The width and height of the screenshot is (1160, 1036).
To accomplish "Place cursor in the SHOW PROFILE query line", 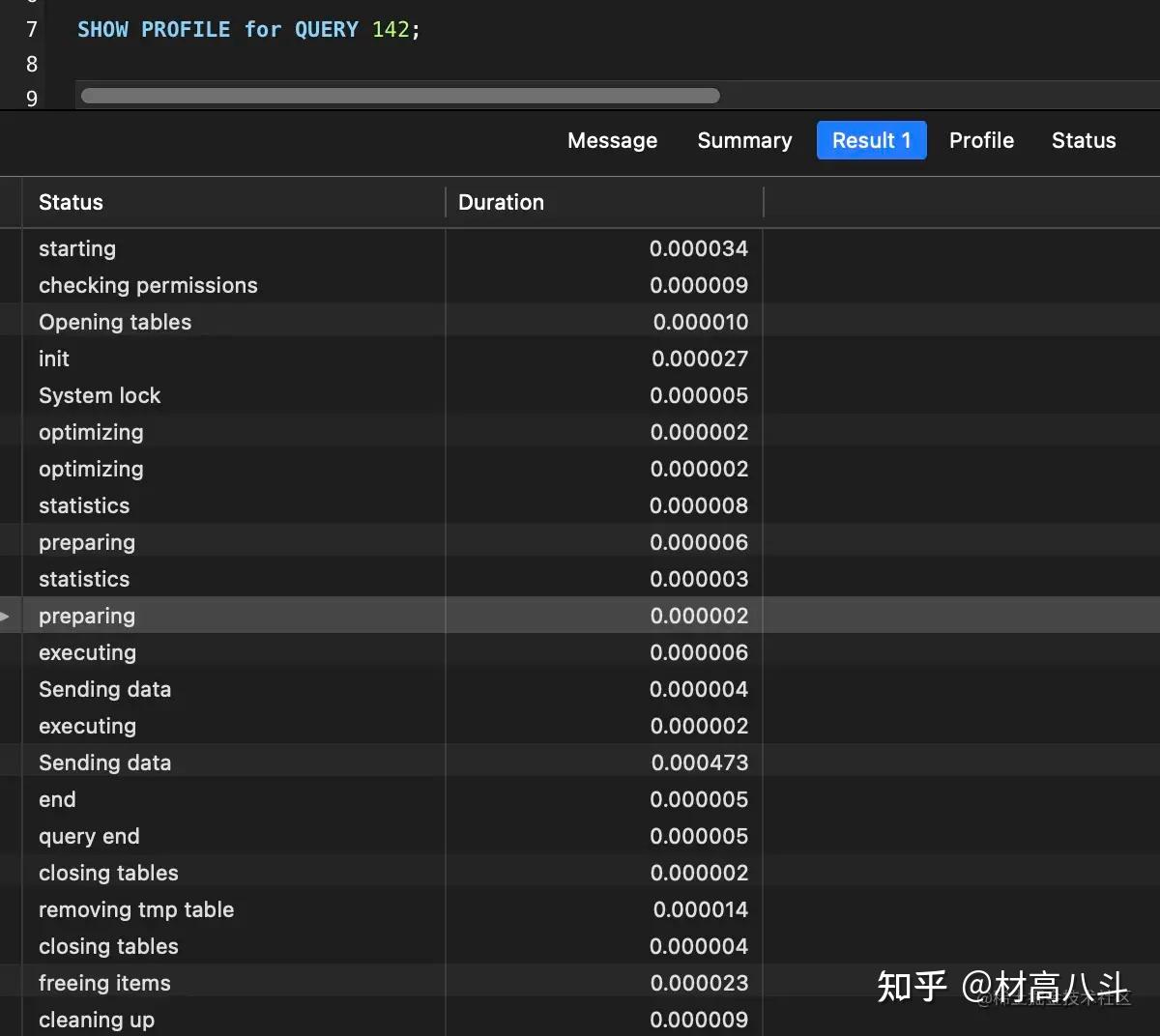I will [248, 29].
